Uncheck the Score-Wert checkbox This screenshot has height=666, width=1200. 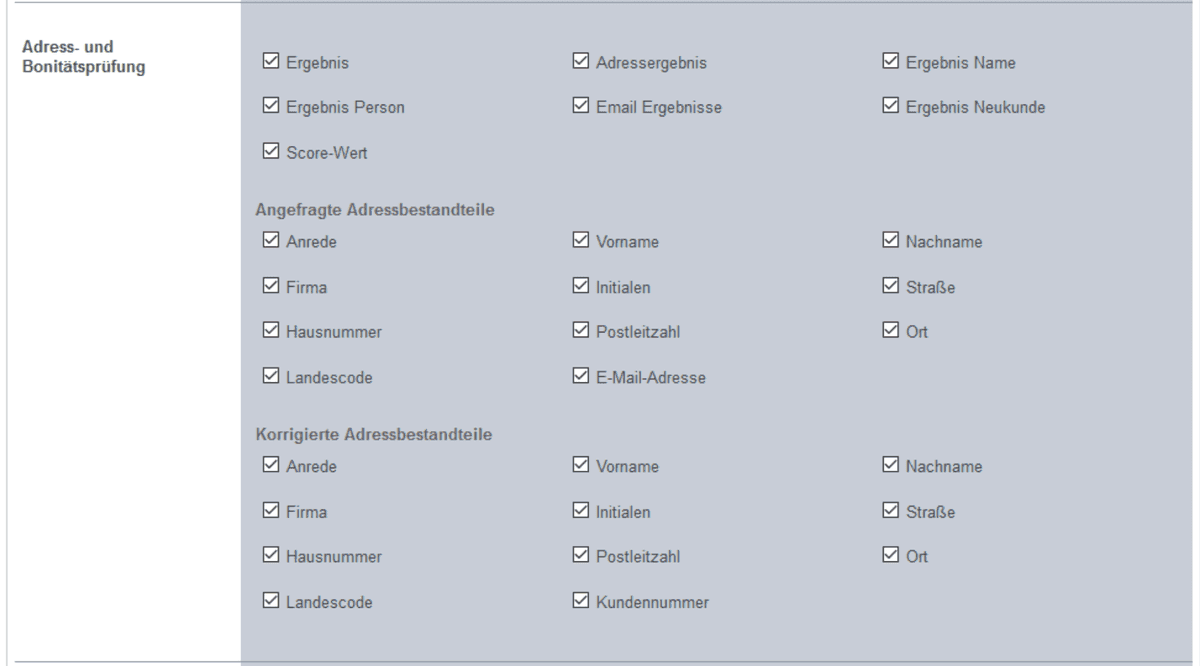270,153
